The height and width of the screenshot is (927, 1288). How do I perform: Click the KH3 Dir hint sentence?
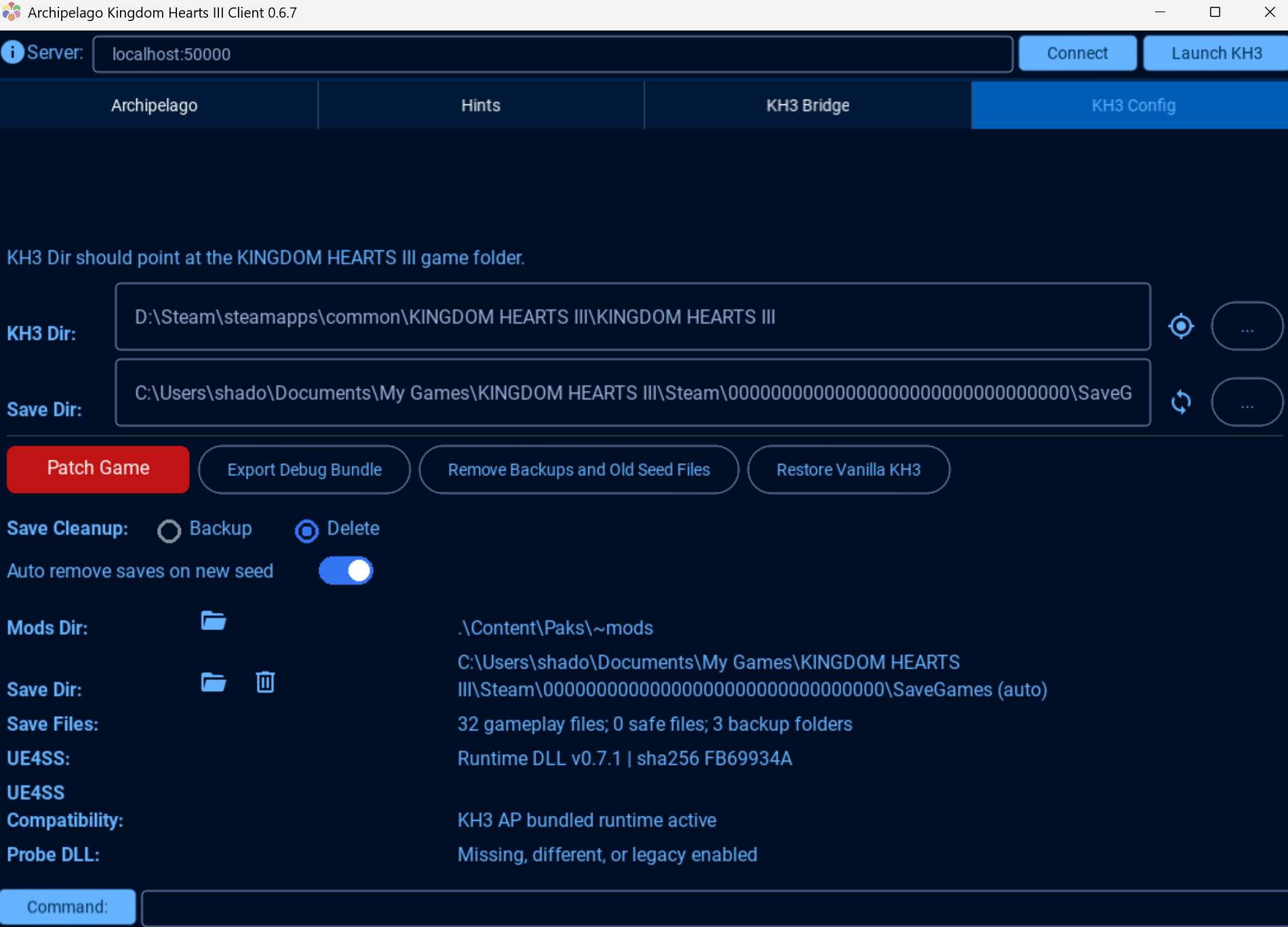pos(266,258)
